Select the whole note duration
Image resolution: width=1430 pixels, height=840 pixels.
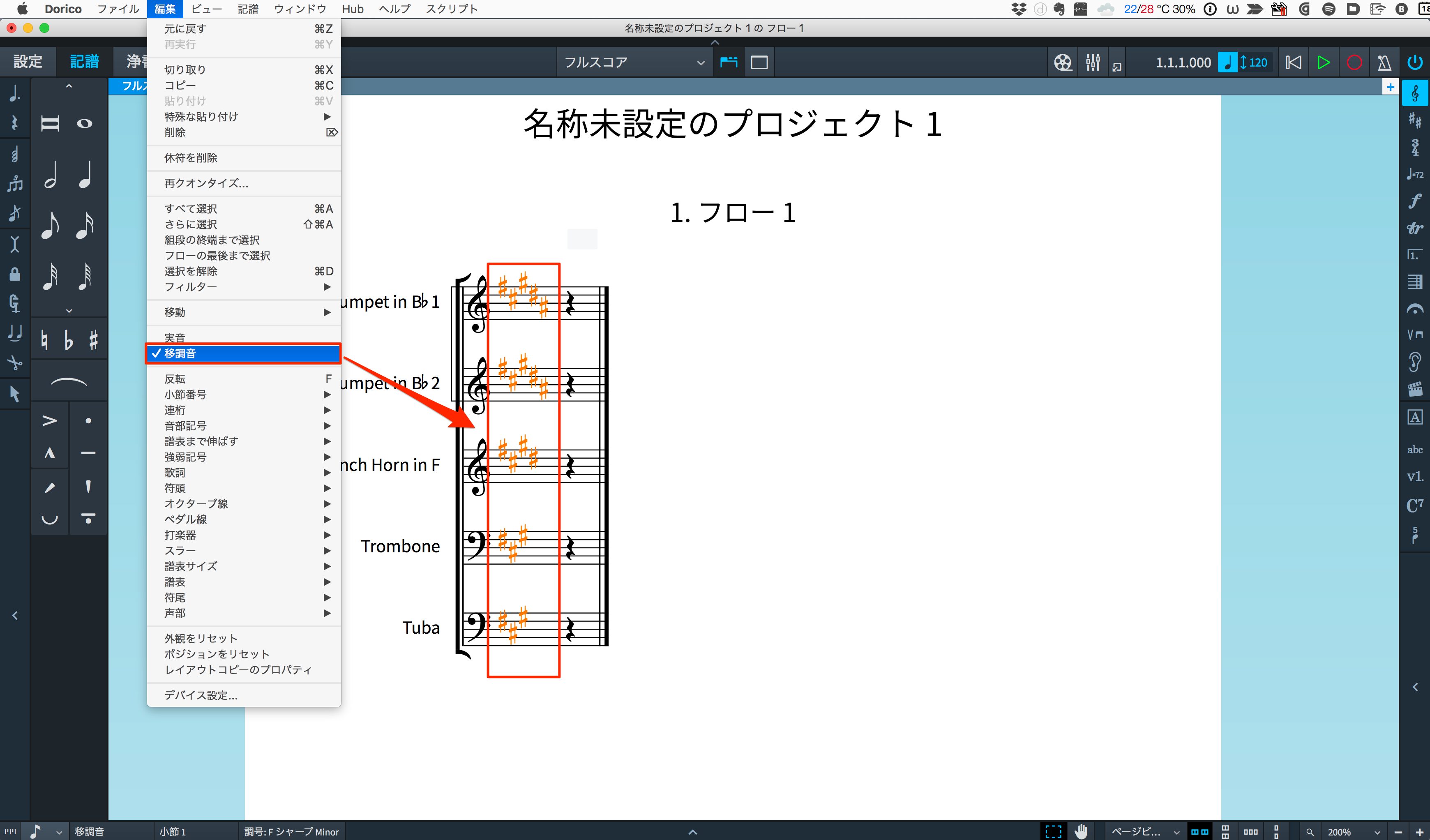[85, 123]
